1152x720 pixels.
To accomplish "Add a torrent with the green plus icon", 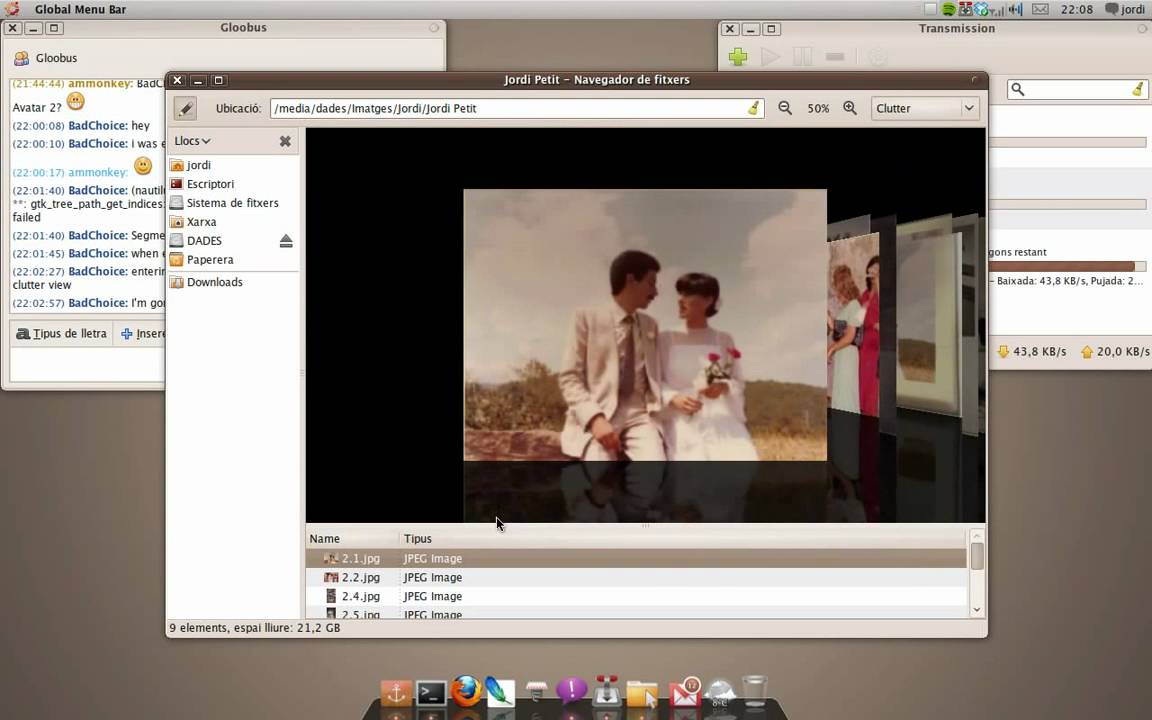I will pos(738,57).
